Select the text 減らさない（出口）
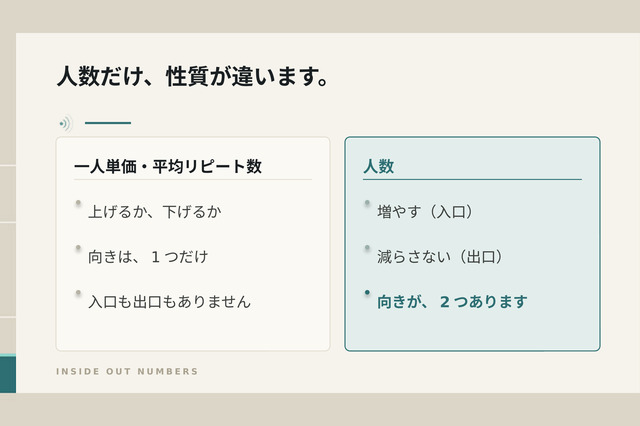Viewport: 640px width, 426px height. (440, 257)
